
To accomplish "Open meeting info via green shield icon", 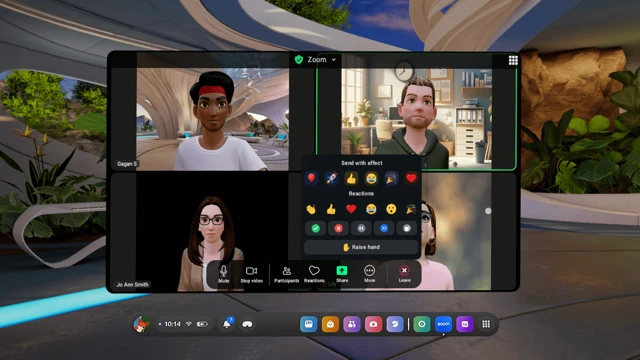I will pos(299,60).
